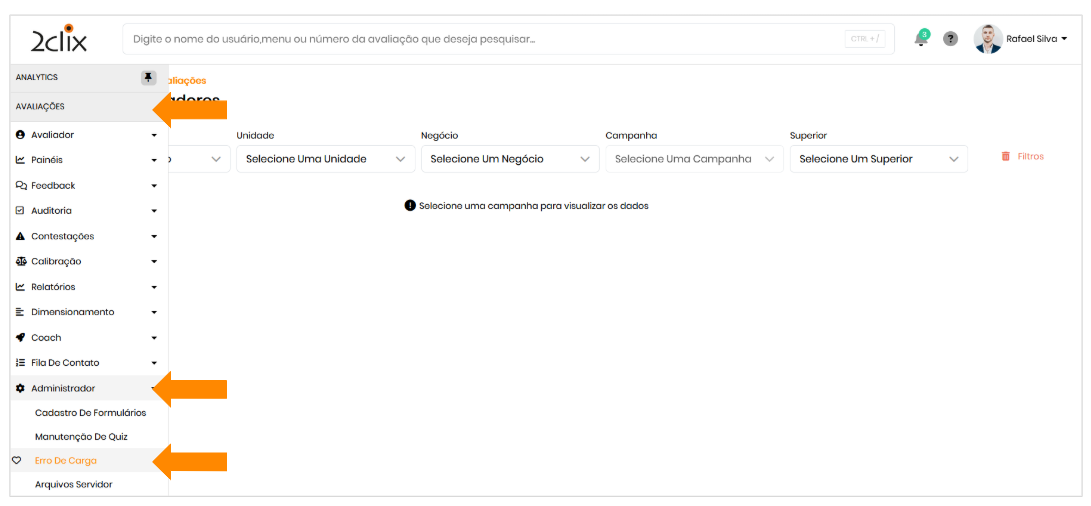This screenshot has height=506, width=1091.
Task: Click the Coach rocket icon
Action: (20, 338)
